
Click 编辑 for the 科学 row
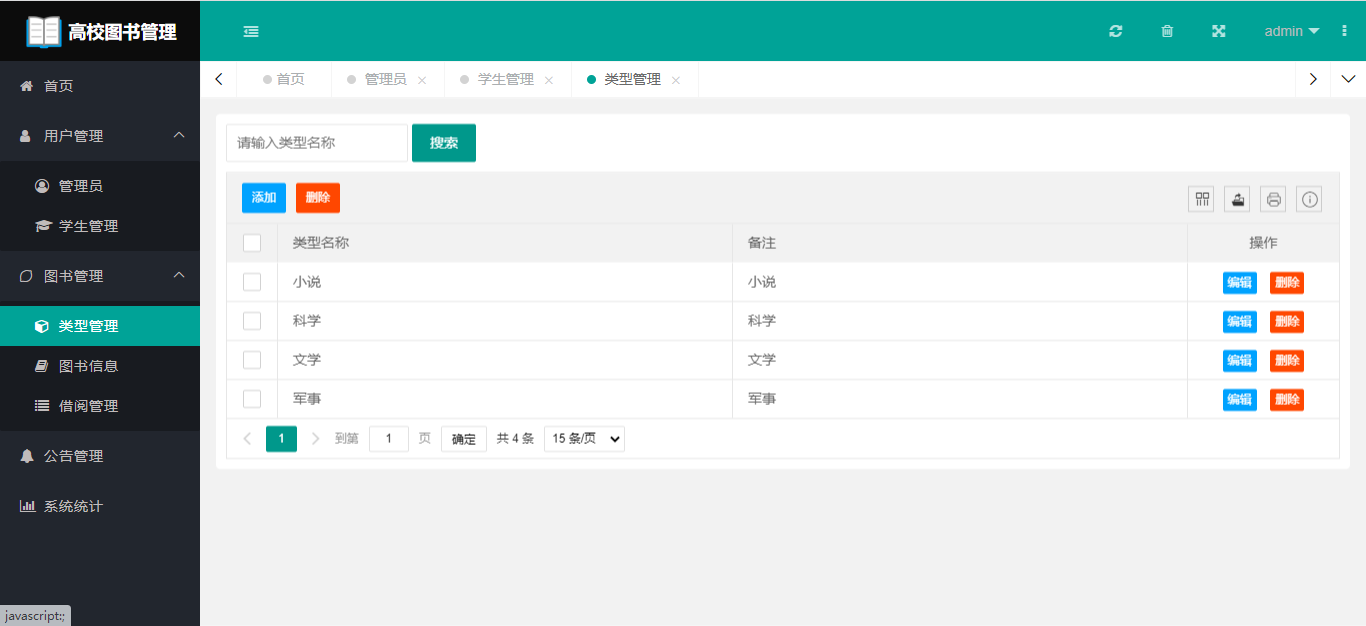(1240, 322)
